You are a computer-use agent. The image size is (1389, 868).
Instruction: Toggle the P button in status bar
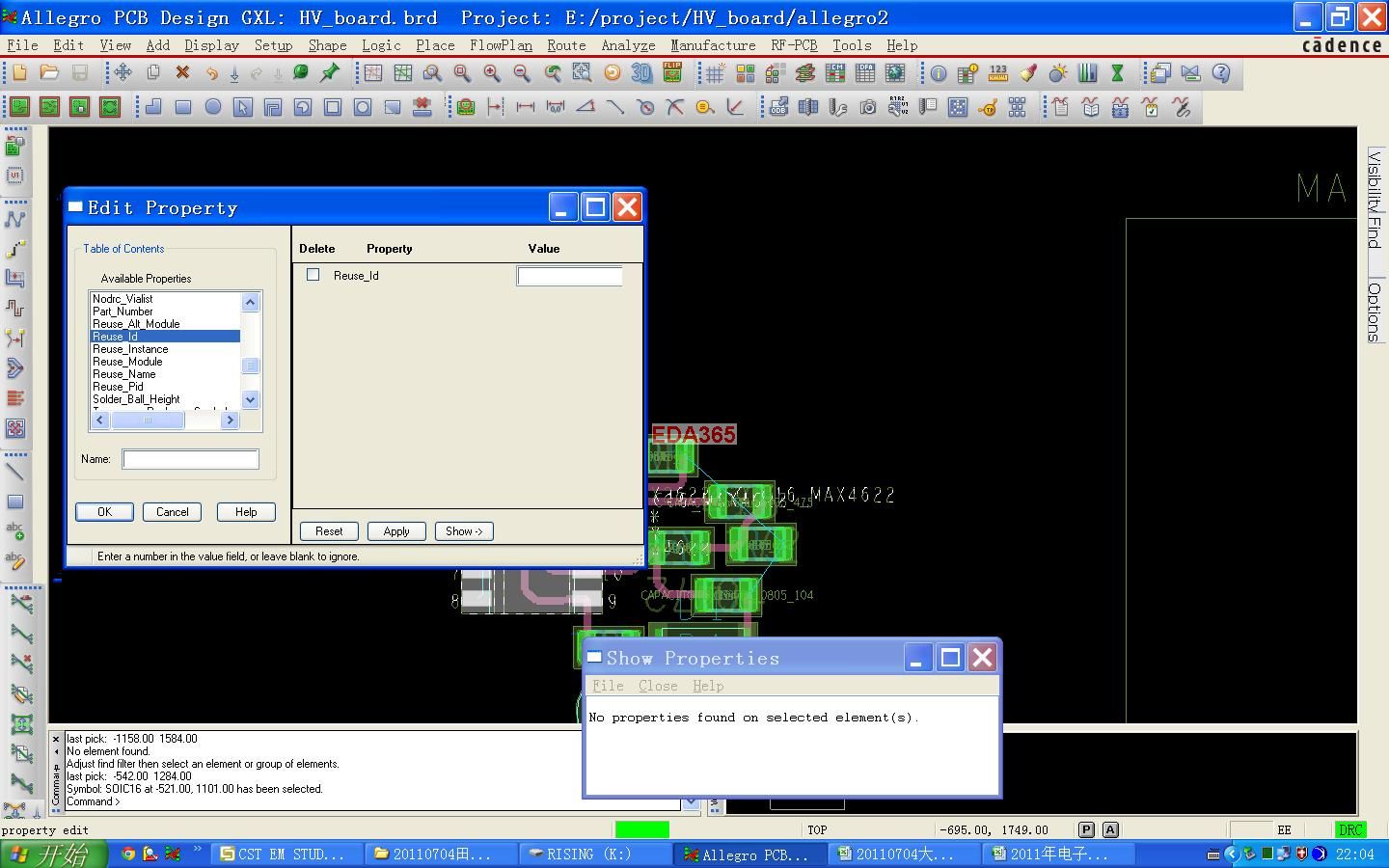tap(1086, 829)
